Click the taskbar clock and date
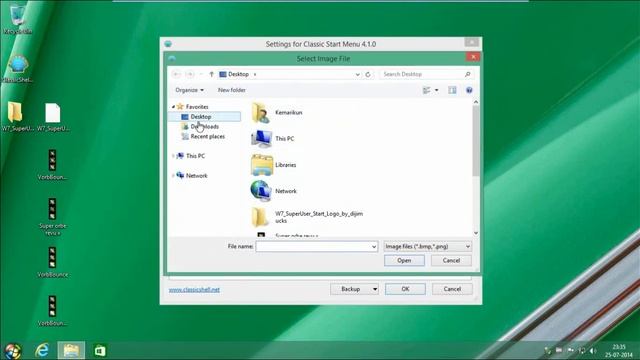The image size is (640, 360). [x=619, y=351]
